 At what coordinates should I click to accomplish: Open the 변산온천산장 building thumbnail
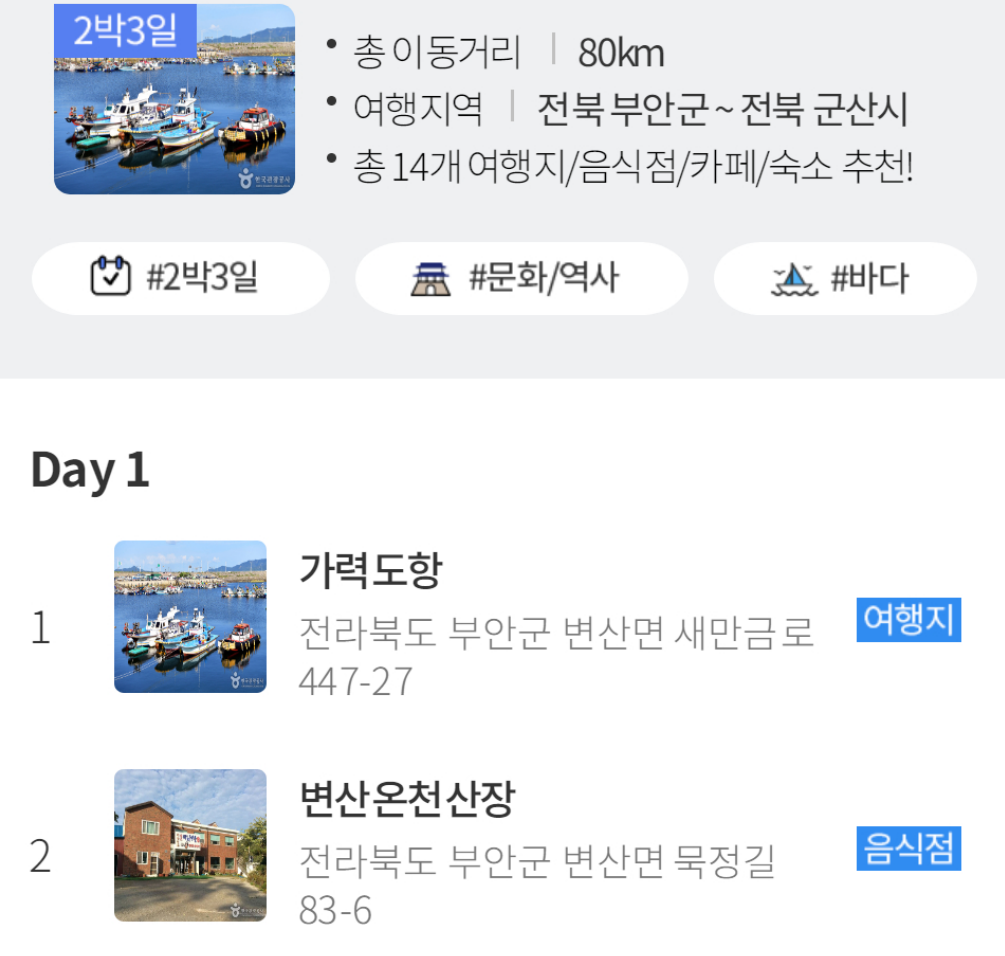pos(190,845)
